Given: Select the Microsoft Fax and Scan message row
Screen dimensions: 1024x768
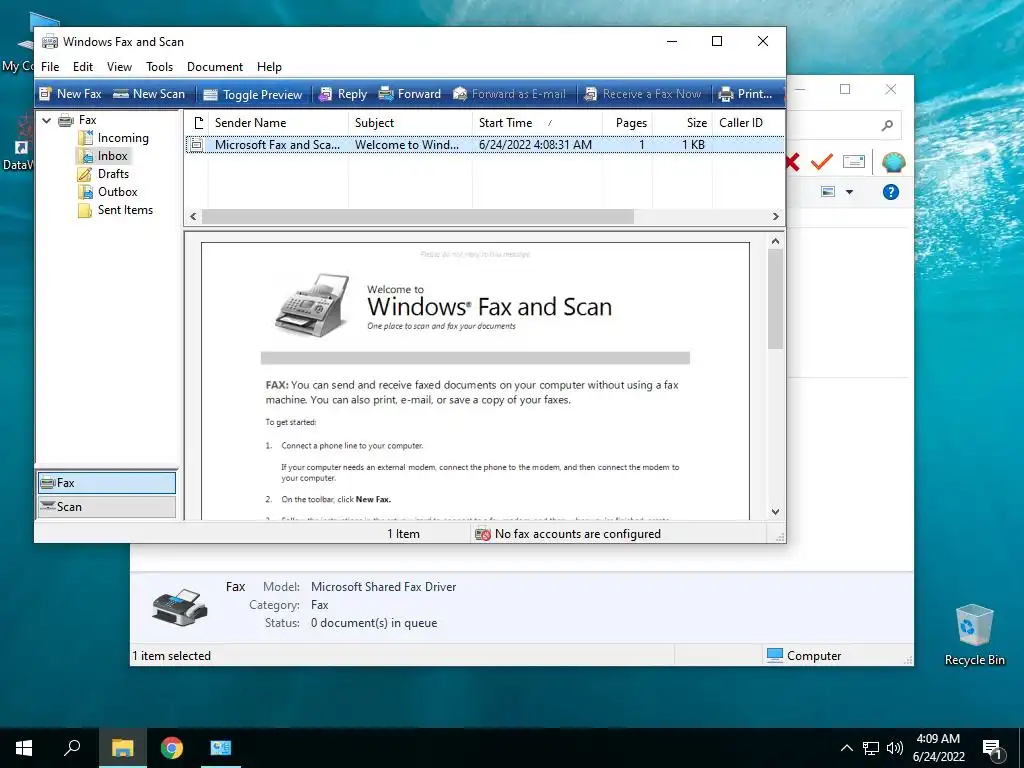Looking at the screenshot, I should (x=485, y=145).
